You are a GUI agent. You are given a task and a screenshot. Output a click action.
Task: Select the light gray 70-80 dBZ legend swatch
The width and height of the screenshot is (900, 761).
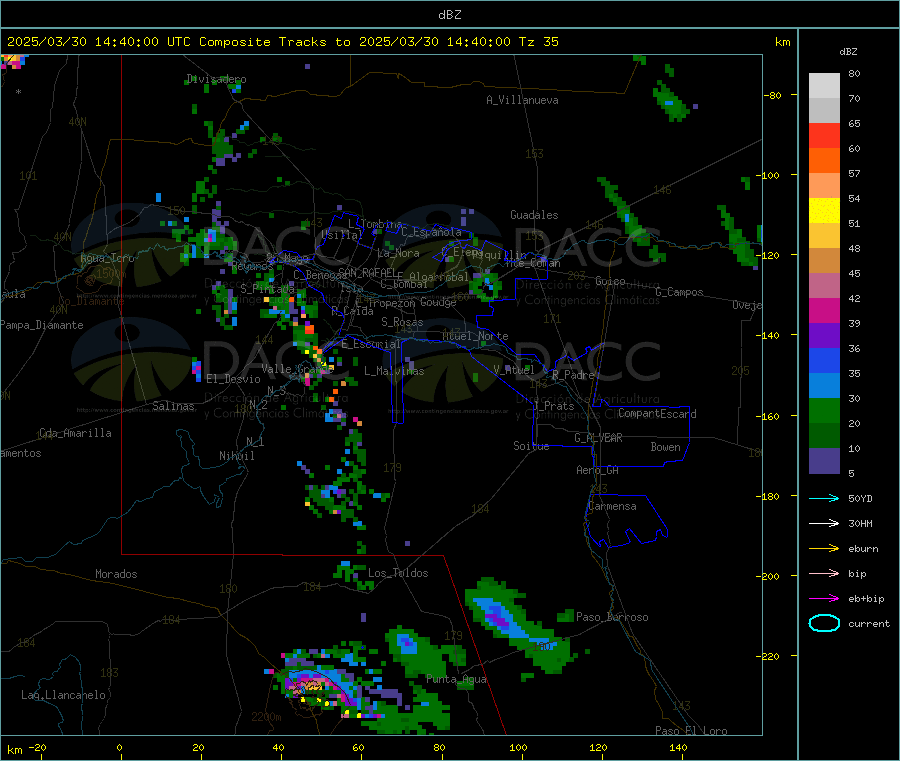[824, 86]
